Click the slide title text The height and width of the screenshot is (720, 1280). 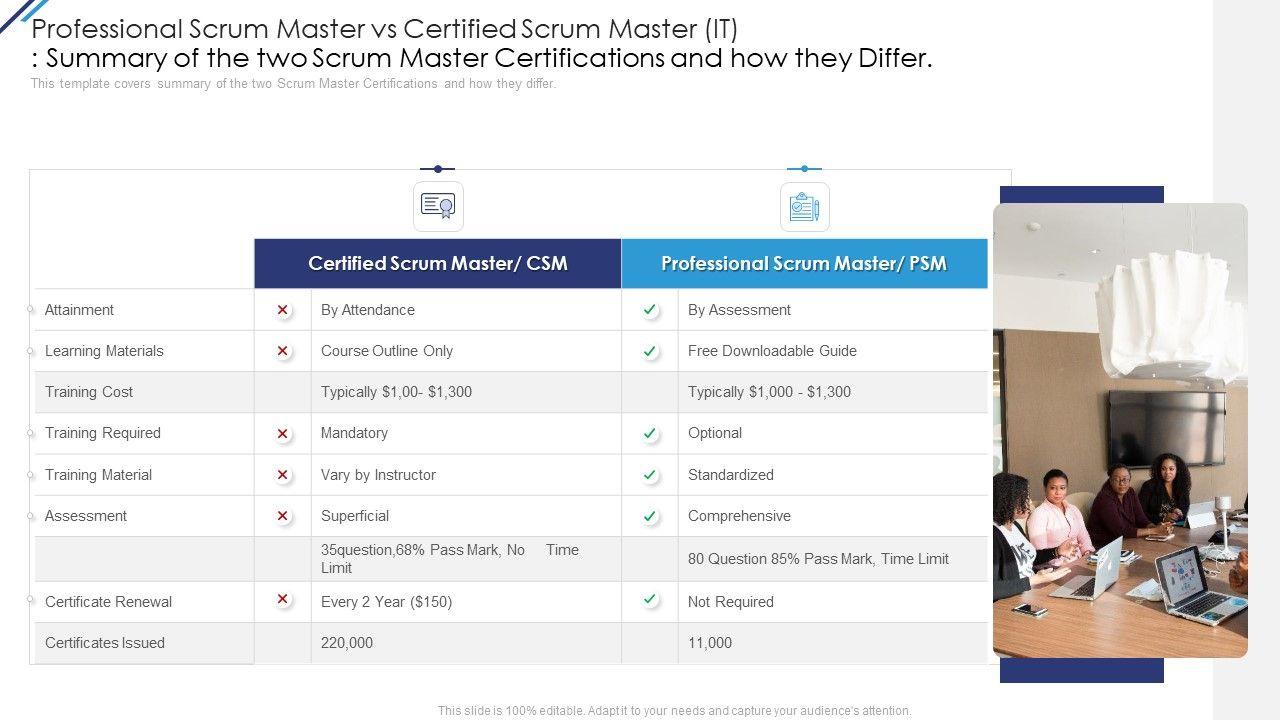click(x=480, y=43)
